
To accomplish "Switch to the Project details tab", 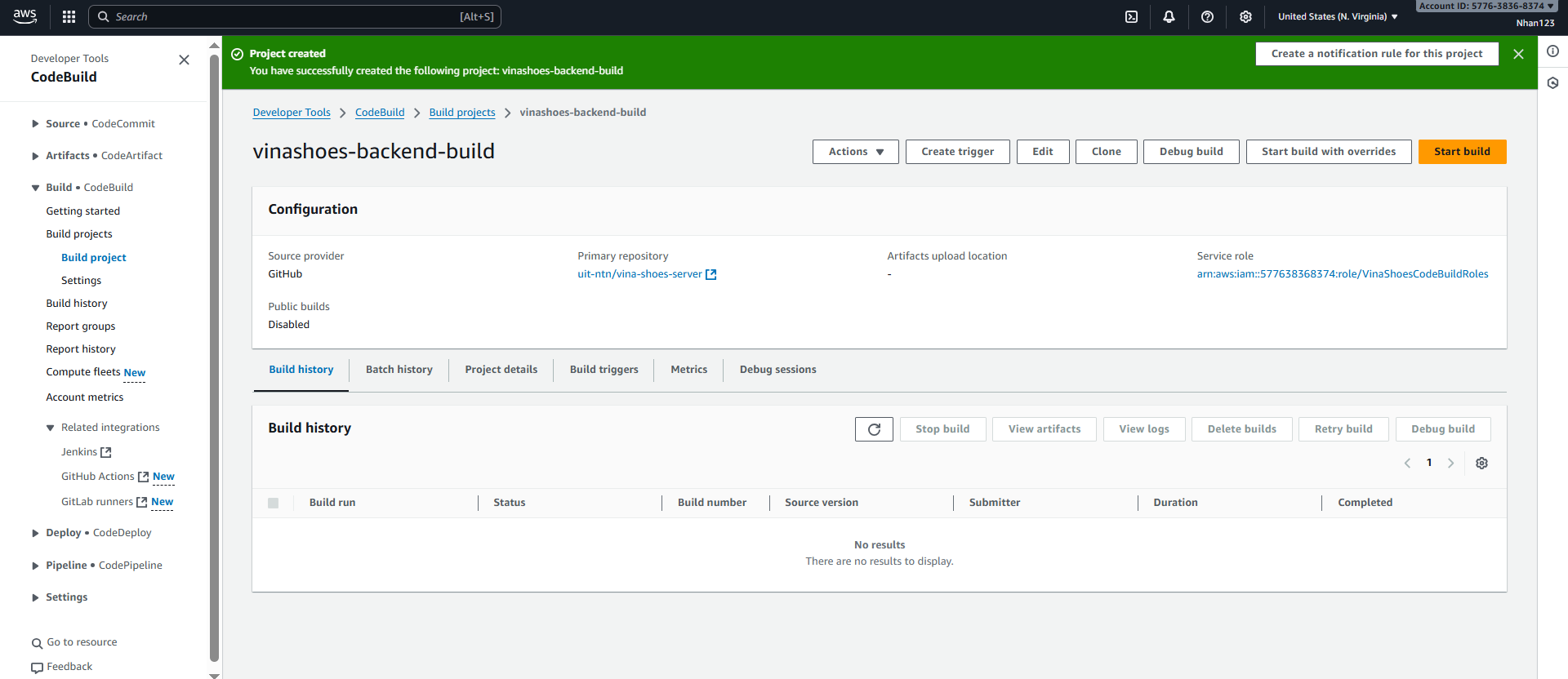I will (x=501, y=370).
